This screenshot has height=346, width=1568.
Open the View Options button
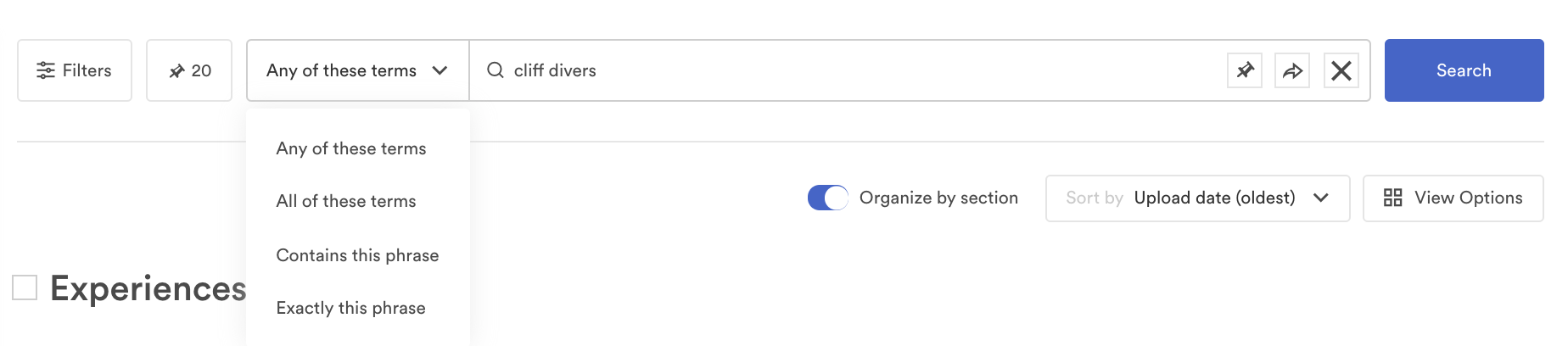[x=1453, y=198]
